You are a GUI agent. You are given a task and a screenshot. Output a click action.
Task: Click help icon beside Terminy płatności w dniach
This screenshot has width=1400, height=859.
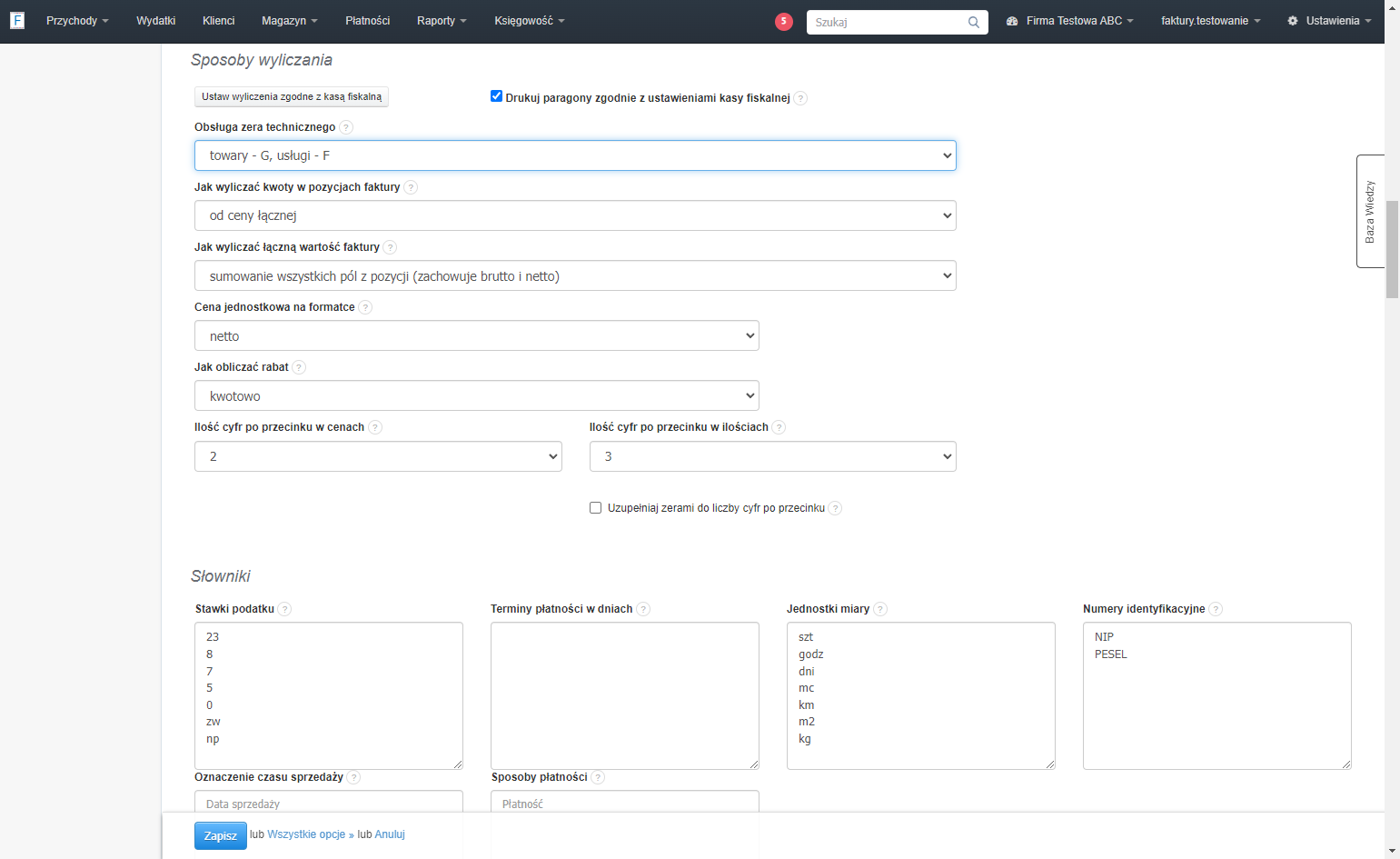pyautogui.click(x=643, y=609)
